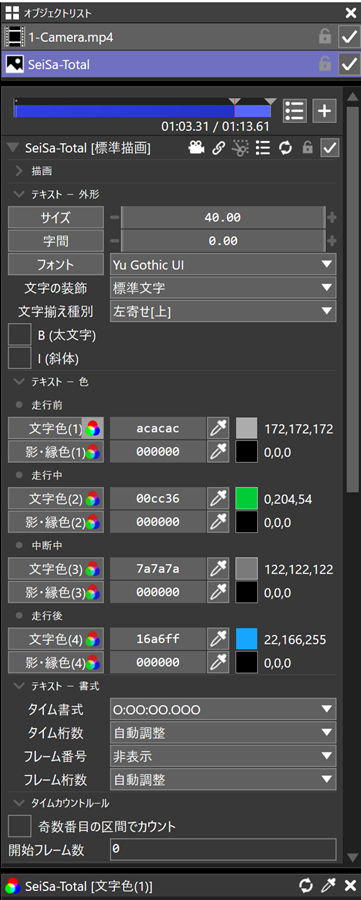361x900 pixels.
Task: Close the オブジェクトリスト panel
Action: point(351,12)
